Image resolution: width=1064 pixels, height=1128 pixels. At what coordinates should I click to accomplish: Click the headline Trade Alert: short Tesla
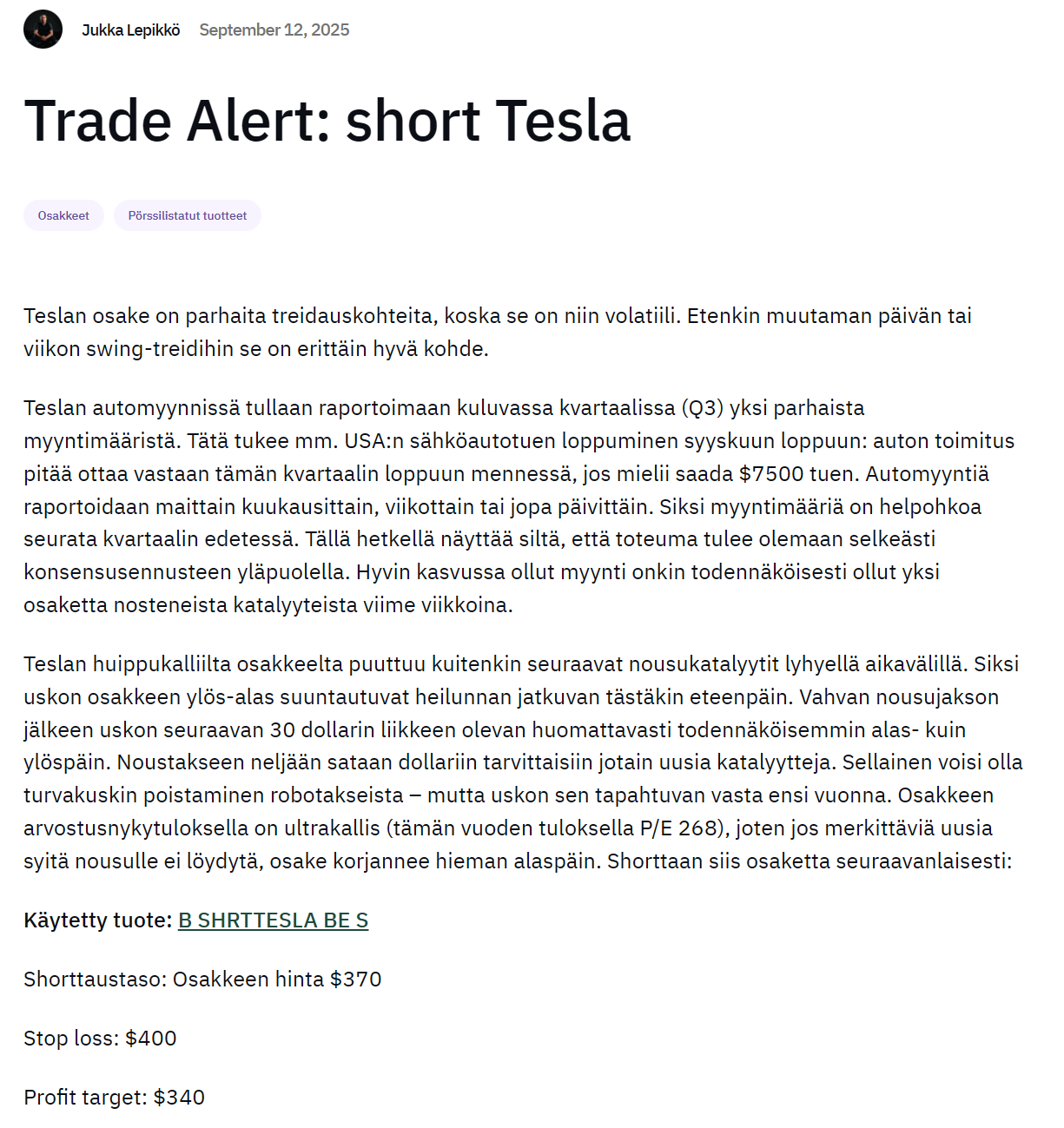[327, 121]
